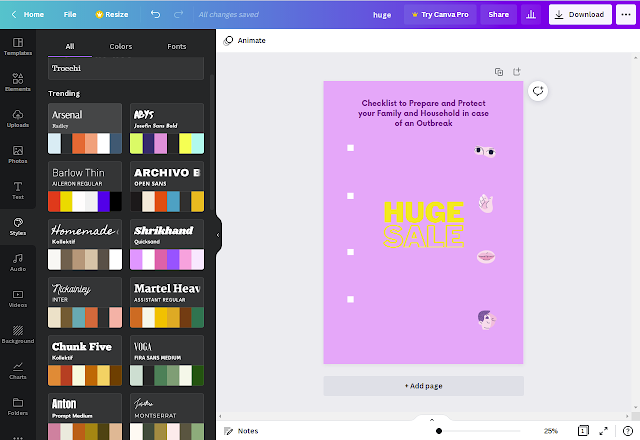Image resolution: width=640 pixels, height=440 pixels.
Task: Edit the design title field 'huge'
Action: click(x=382, y=15)
